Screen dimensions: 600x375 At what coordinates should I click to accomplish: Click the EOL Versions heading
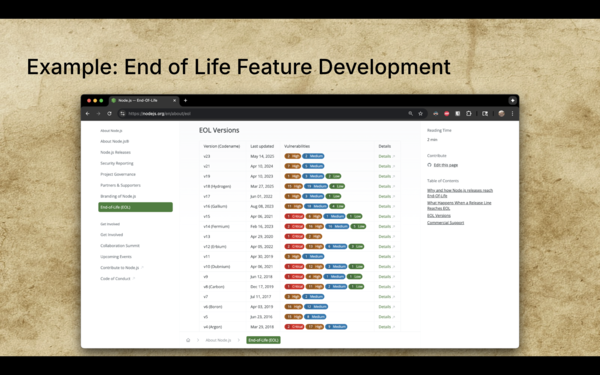coord(219,130)
